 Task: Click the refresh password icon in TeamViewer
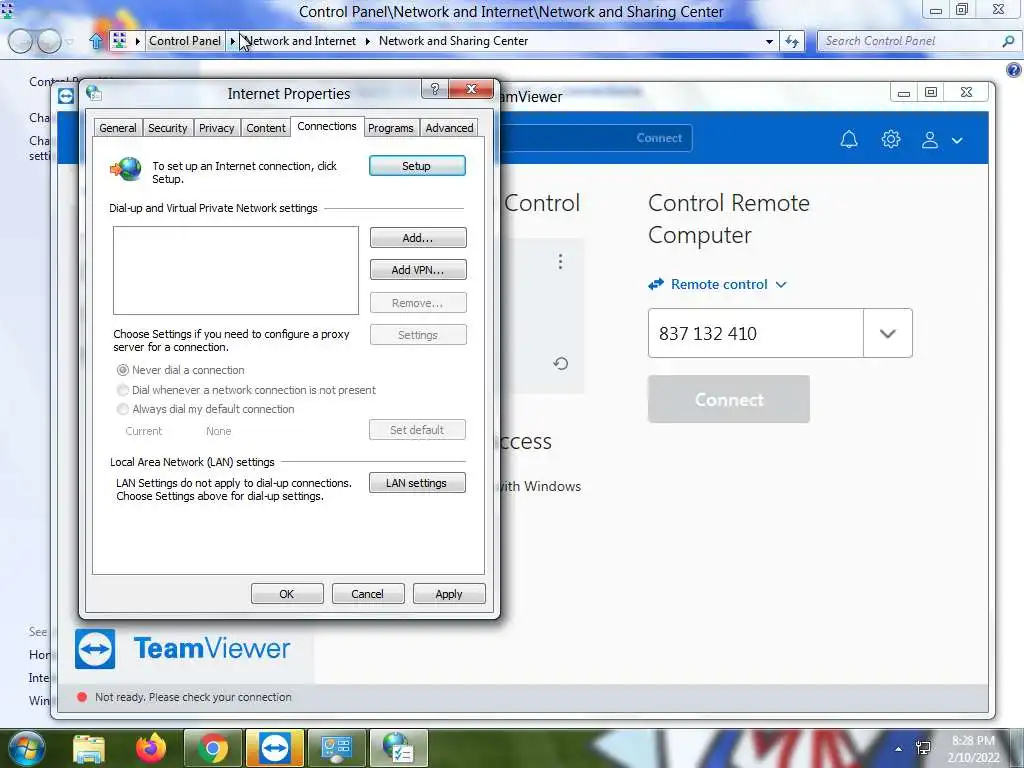click(x=560, y=363)
